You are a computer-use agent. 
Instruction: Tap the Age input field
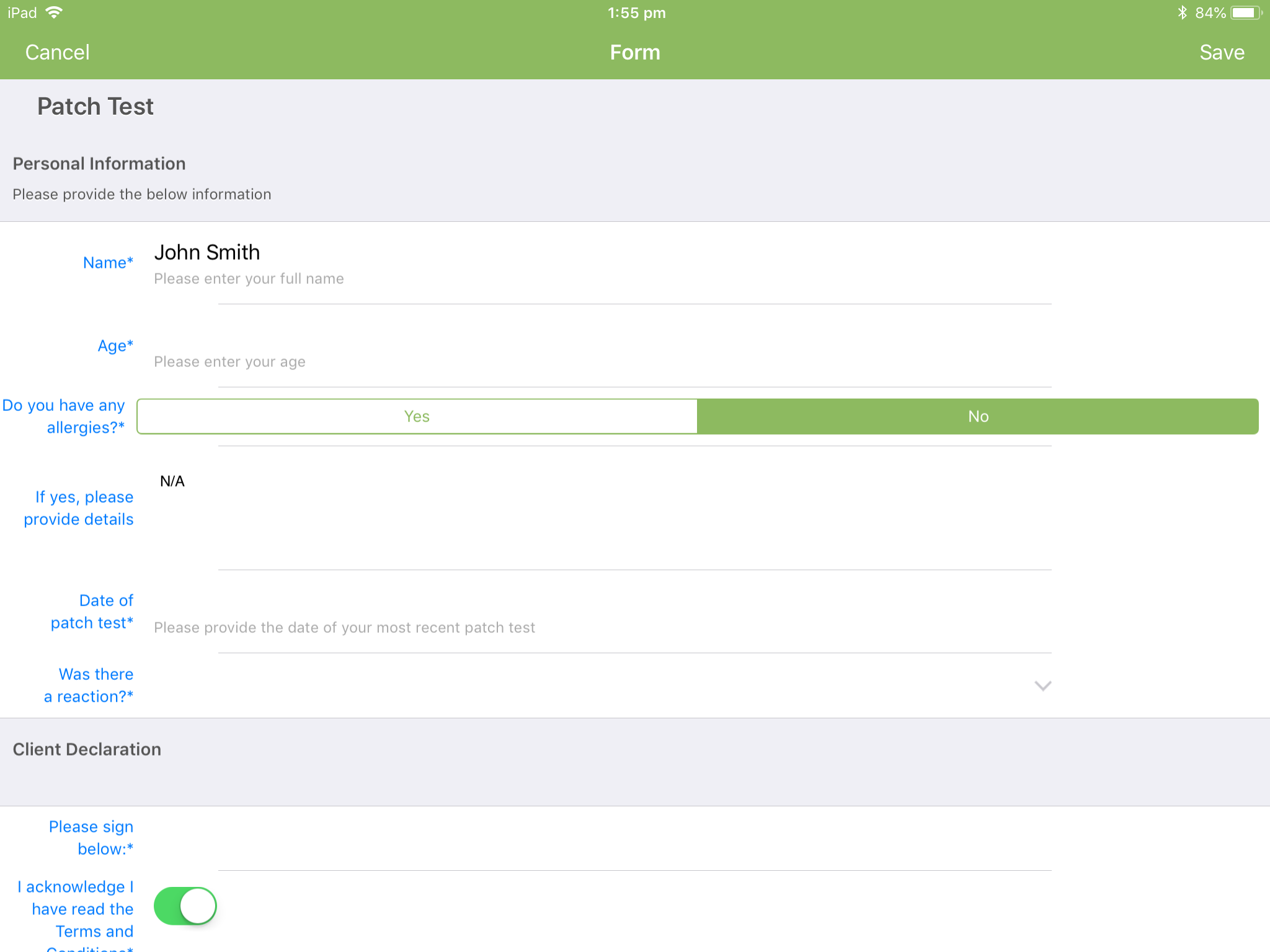point(434,361)
